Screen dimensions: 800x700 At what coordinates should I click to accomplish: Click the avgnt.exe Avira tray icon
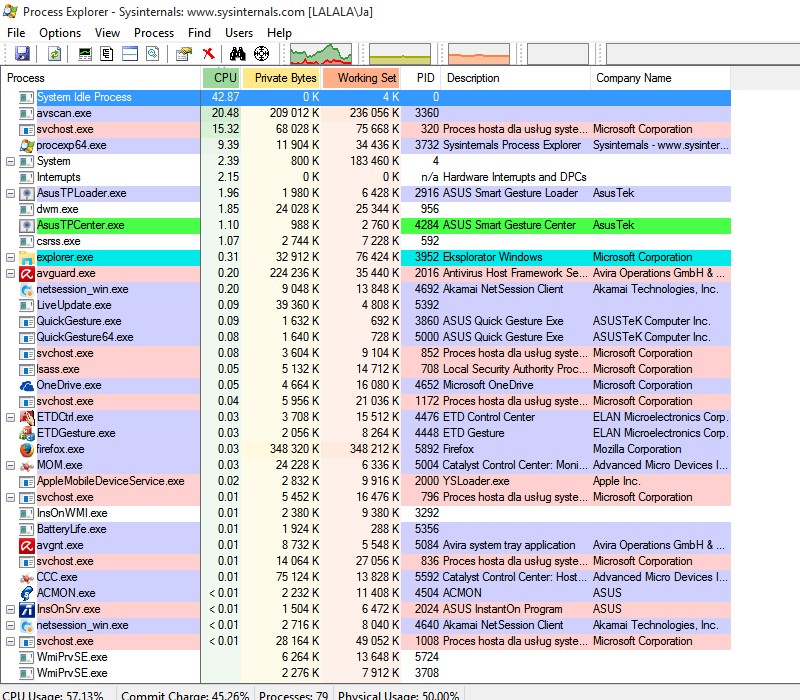[x=27, y=545]
